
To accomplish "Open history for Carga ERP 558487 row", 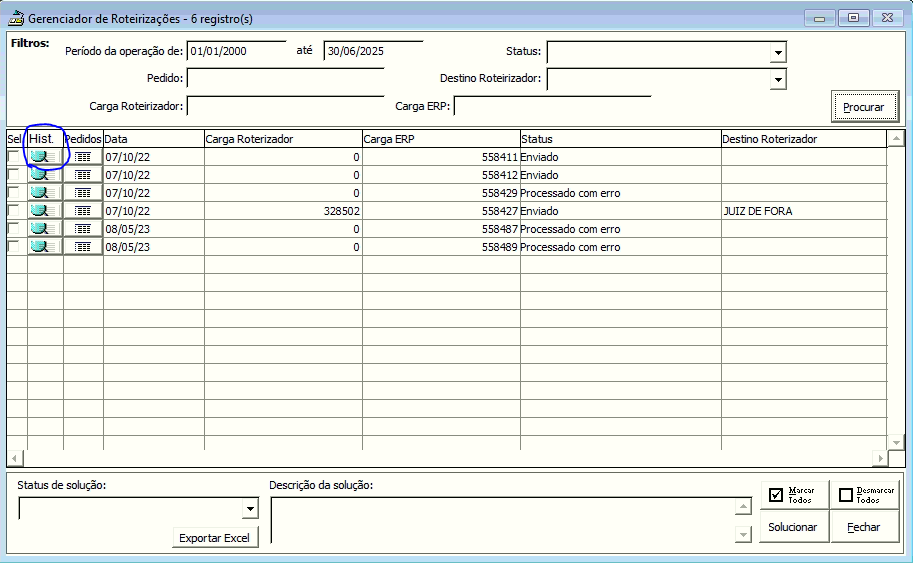I will click(45, 229).
